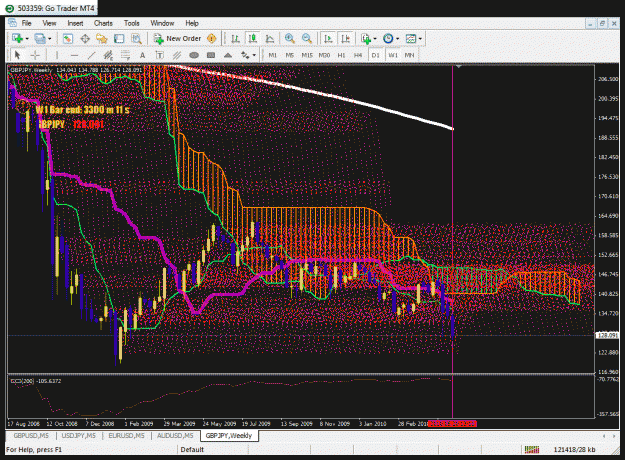Set timeframe to H4
Screen dimensions: 625x460
click(x=358, y=55)
